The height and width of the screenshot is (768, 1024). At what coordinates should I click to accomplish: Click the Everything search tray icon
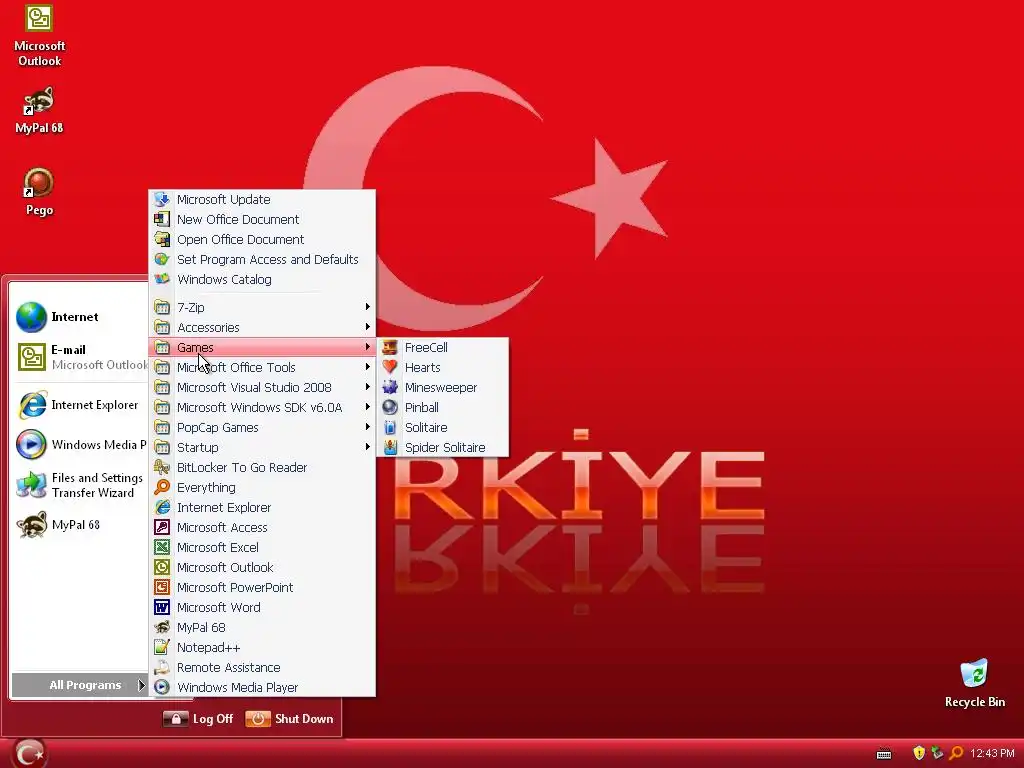tap(956, 754)
